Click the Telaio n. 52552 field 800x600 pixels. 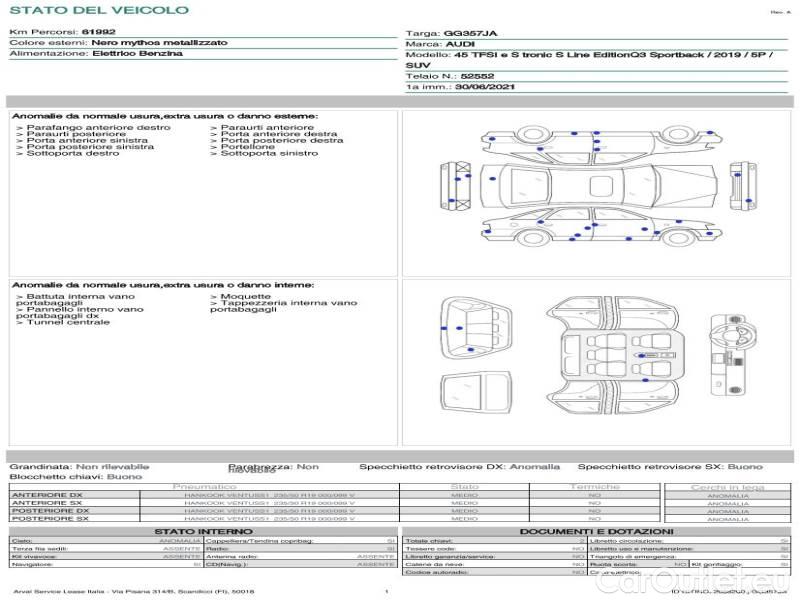[450, 76]
